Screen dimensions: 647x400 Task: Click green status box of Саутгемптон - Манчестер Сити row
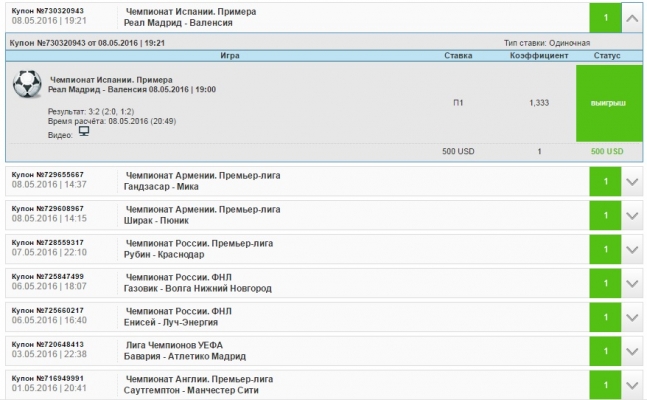coord(605,385)
